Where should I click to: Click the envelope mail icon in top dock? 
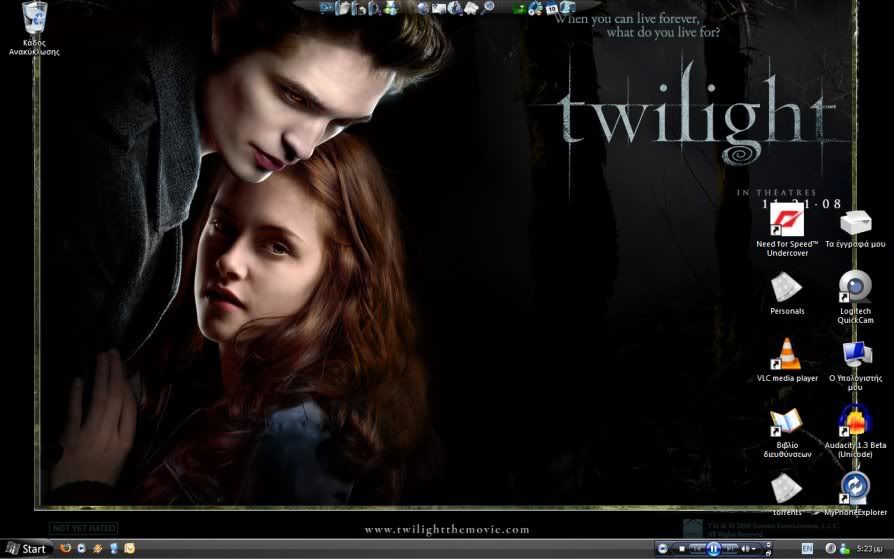[x=438, y=8]
